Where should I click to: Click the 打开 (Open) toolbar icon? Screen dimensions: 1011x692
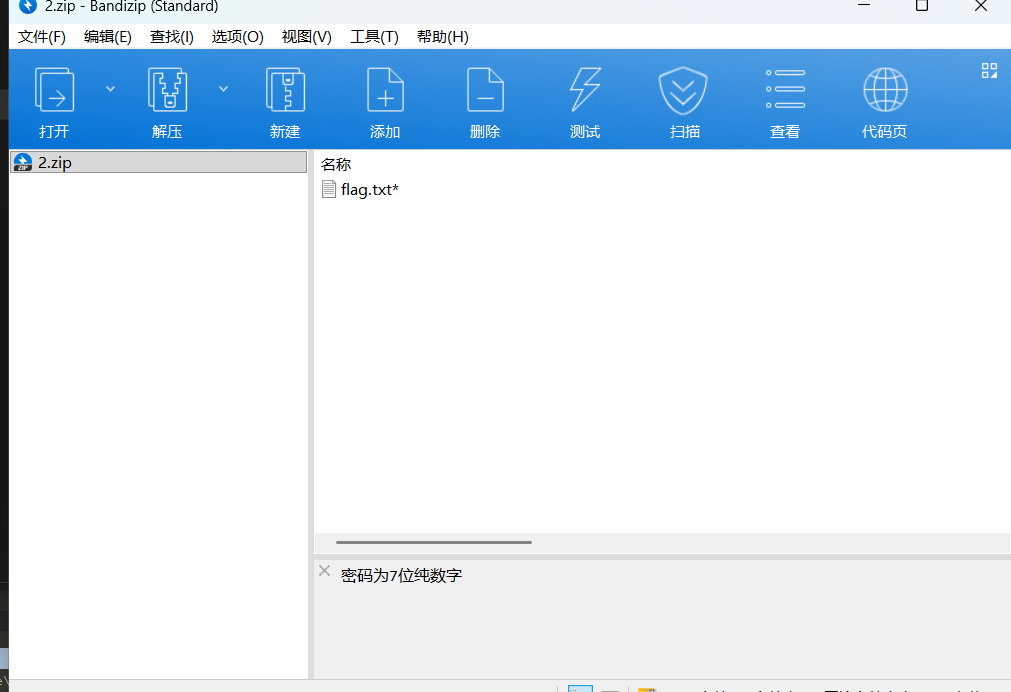point(54,90)
